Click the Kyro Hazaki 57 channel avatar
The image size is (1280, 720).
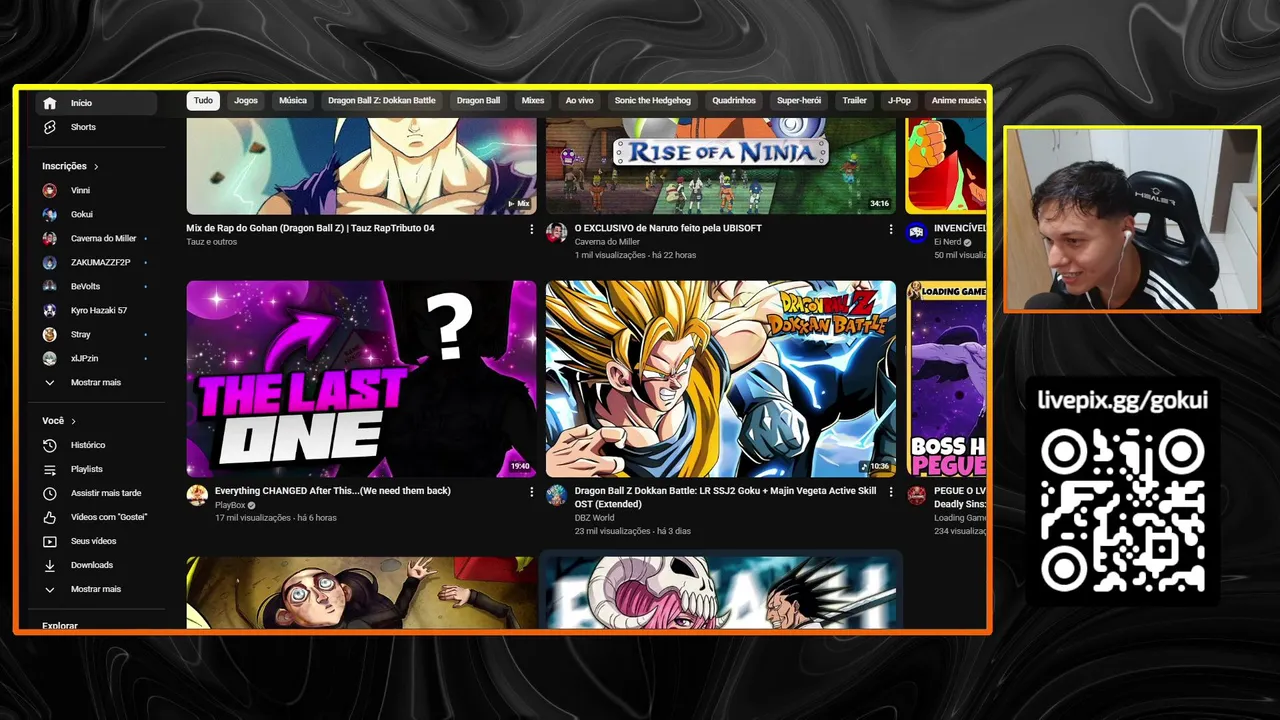tap(50, 310)
